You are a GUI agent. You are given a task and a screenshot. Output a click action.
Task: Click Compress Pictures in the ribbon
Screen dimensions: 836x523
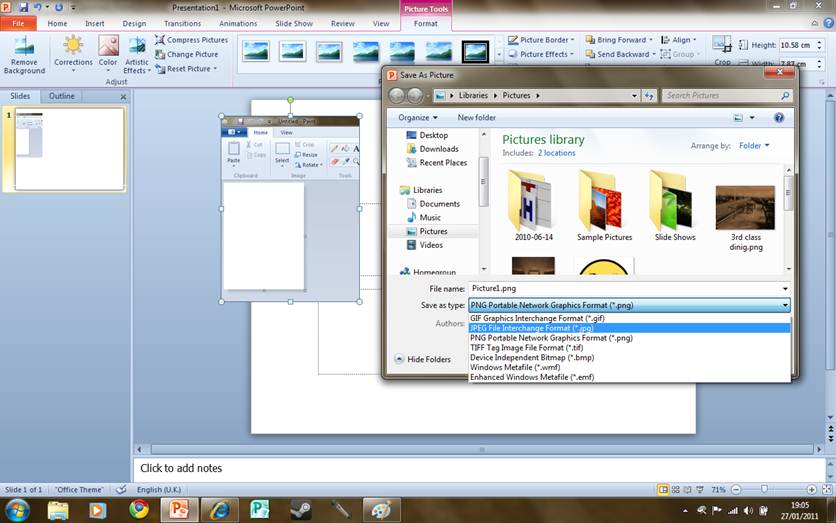pyautogui.click(x=191, y=40)
